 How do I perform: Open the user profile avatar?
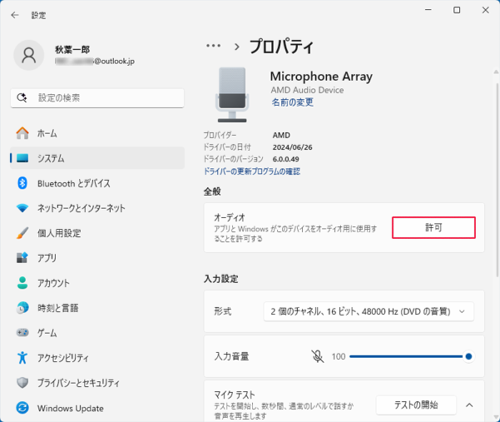click(x=29, y=55)
